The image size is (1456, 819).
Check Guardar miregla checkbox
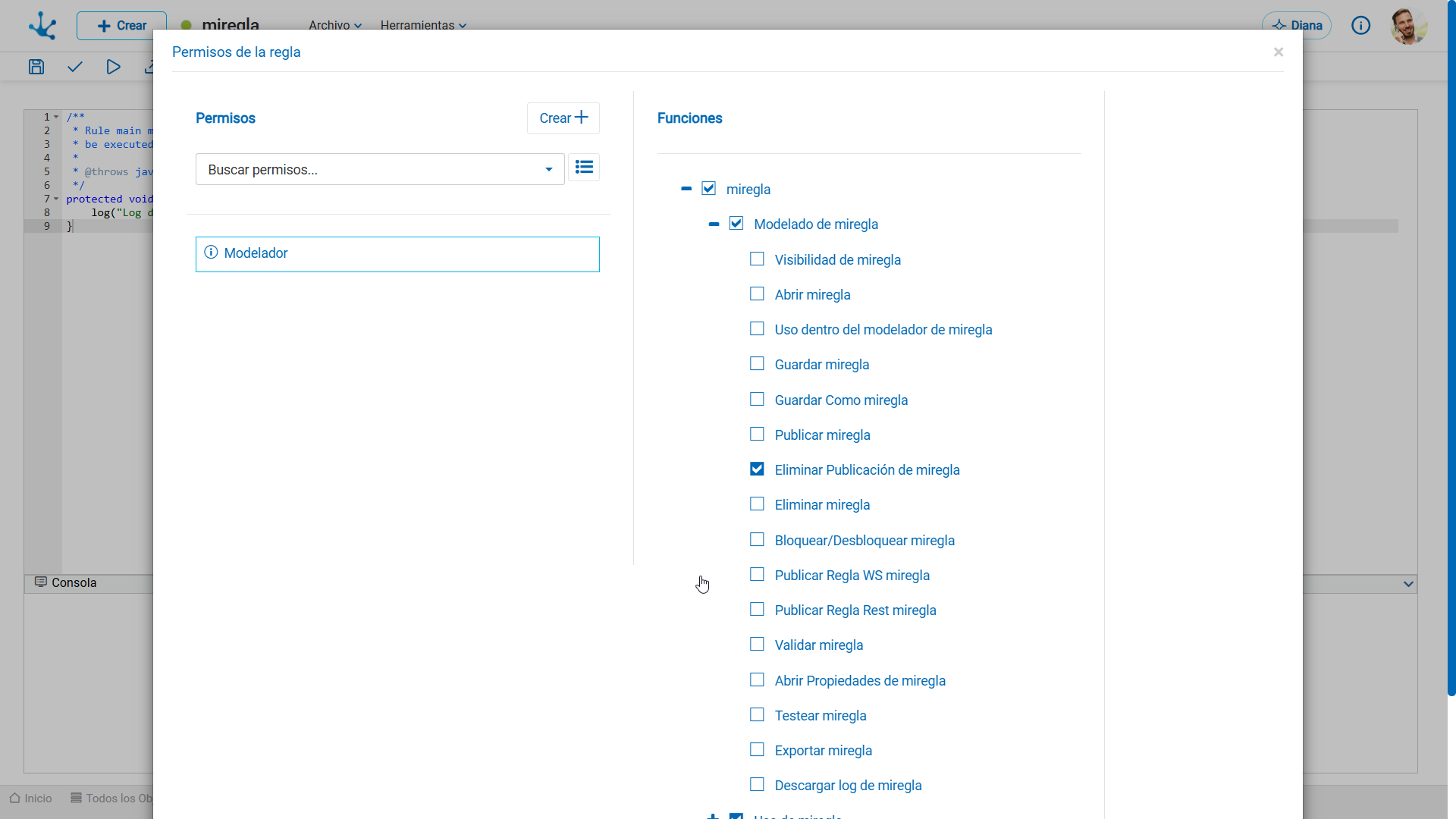pyautogui.click(x=757, y=363)
